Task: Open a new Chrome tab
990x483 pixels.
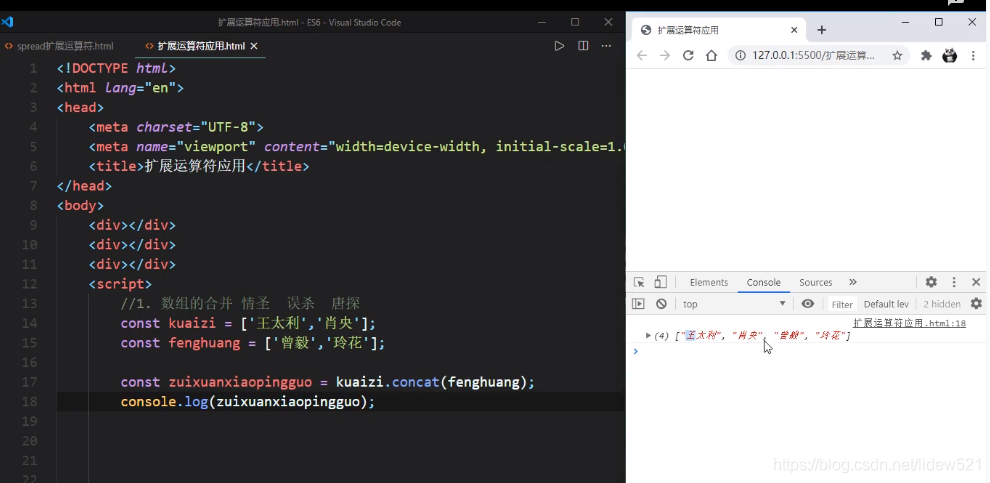Action: point(821,30)
